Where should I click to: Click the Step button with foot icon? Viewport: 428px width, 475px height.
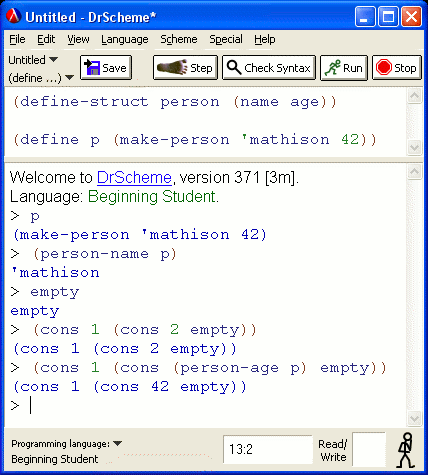point(185,68)
